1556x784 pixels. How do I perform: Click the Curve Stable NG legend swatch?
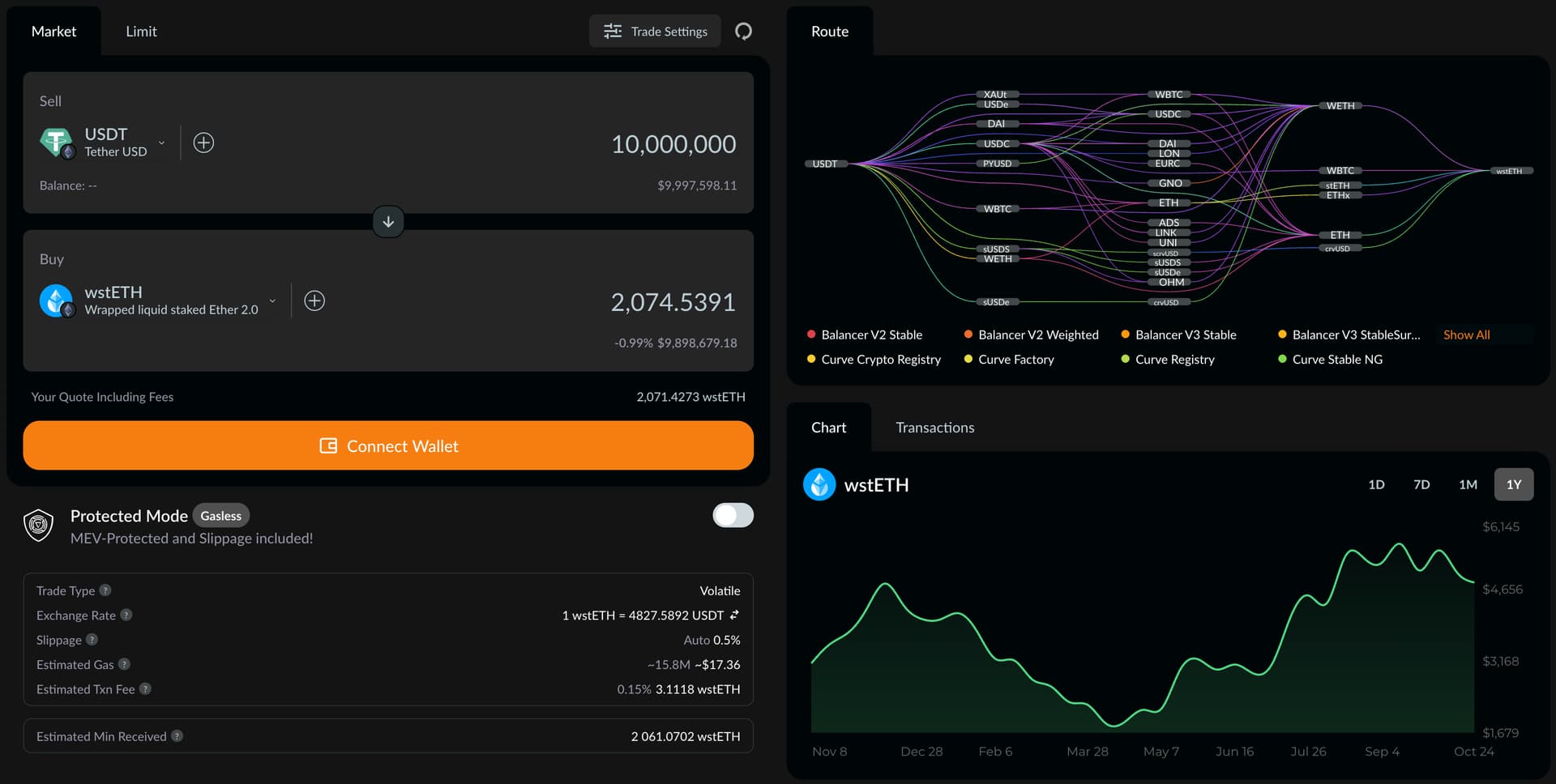pos(1282,359)
